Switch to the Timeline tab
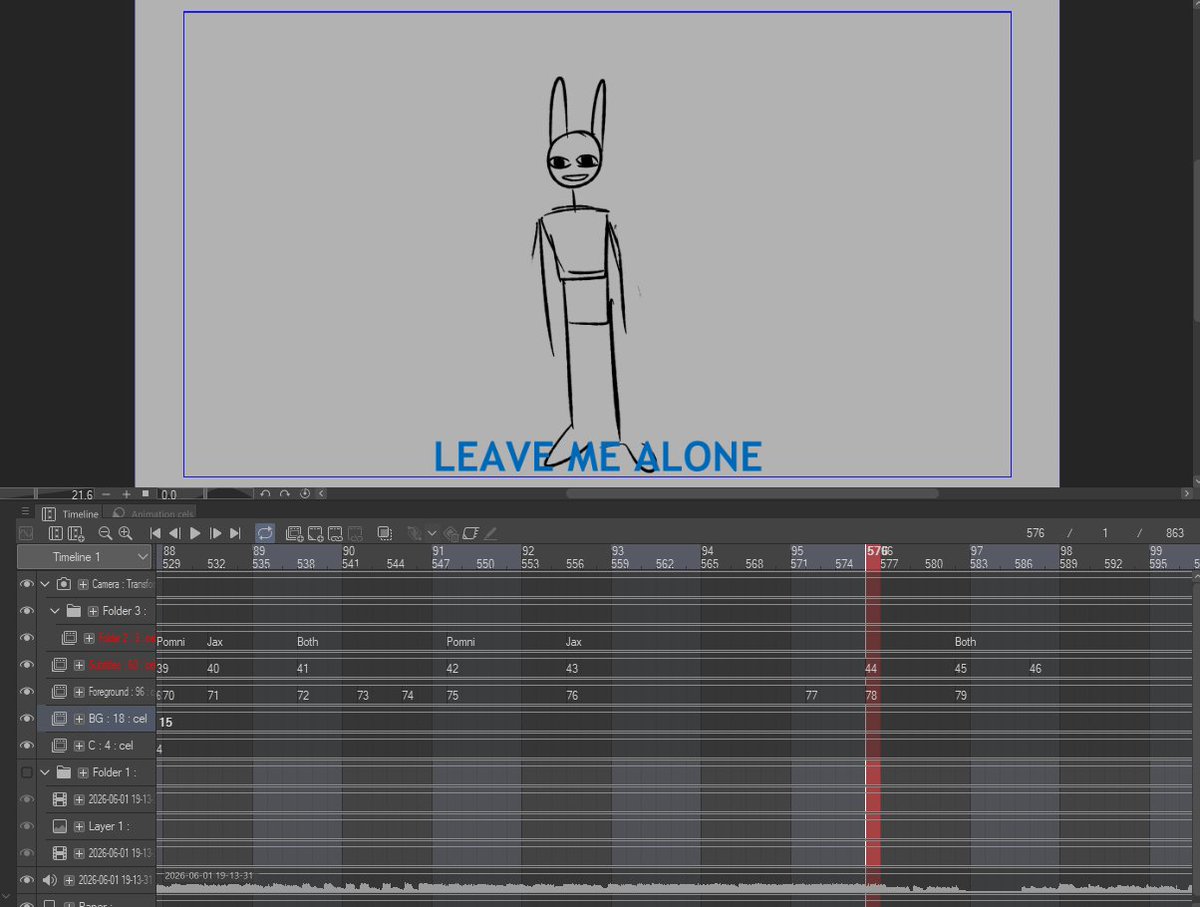1200x907 pixels. pyautogui.click(x=72, y=514)
